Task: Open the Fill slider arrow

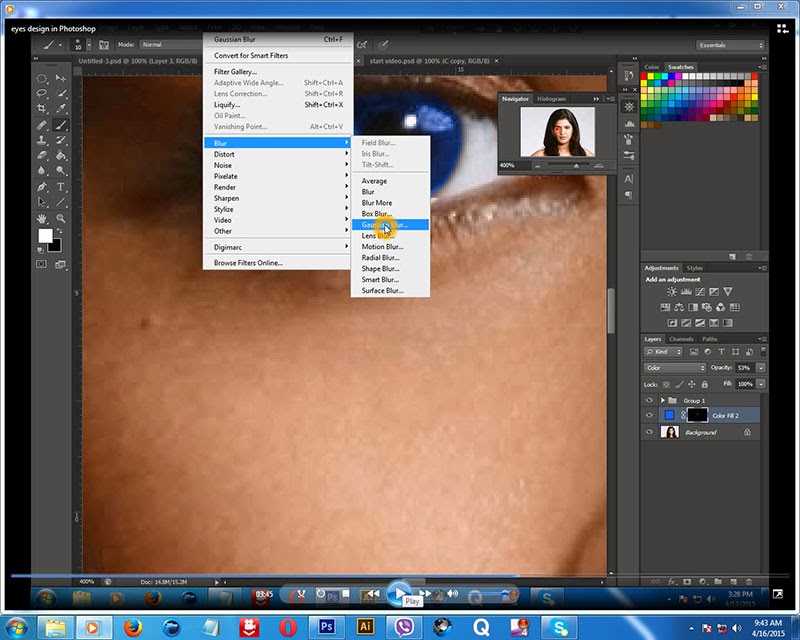Action: click(761, 384)
